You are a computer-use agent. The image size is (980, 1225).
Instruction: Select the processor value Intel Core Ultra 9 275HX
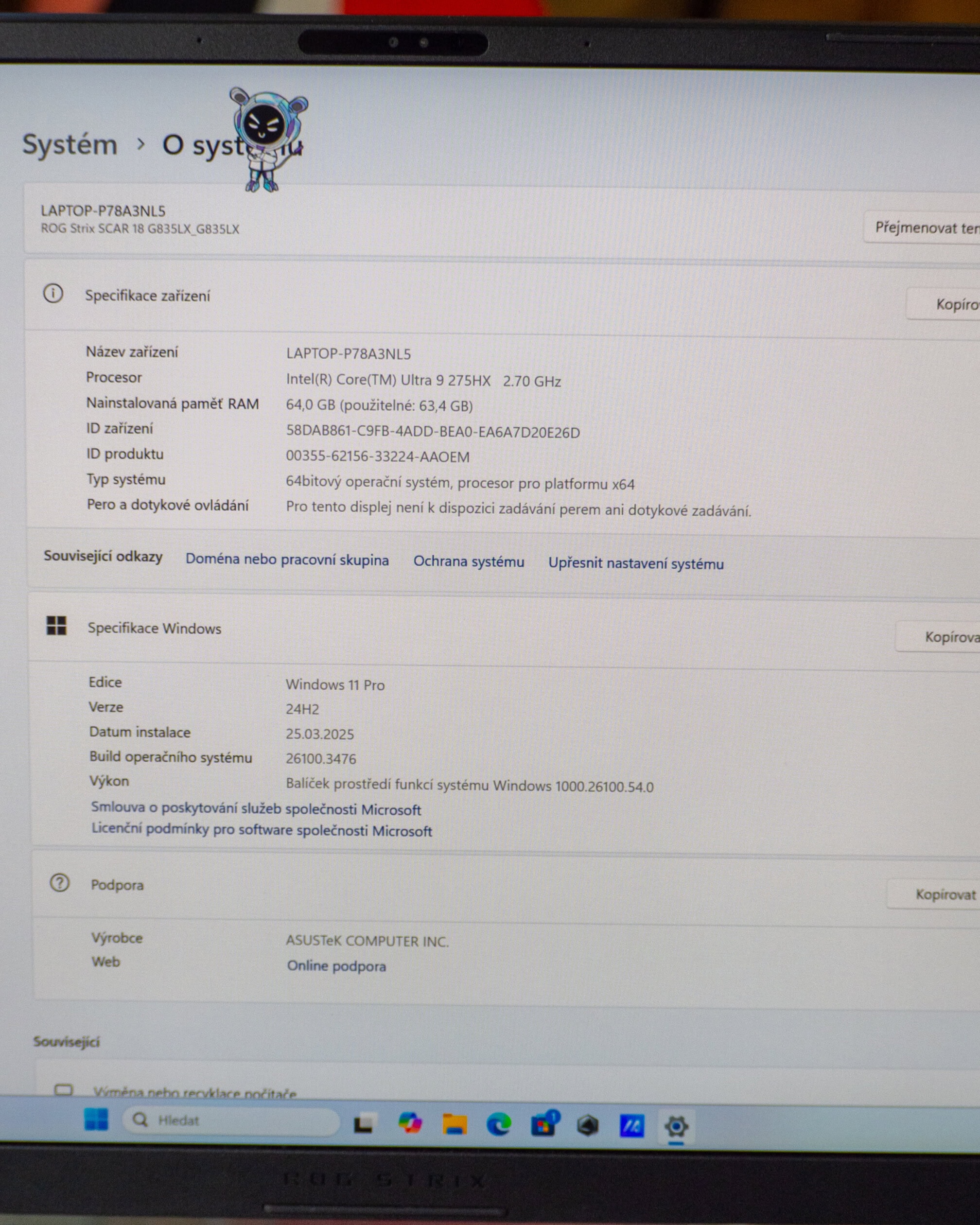coord(423,380)
